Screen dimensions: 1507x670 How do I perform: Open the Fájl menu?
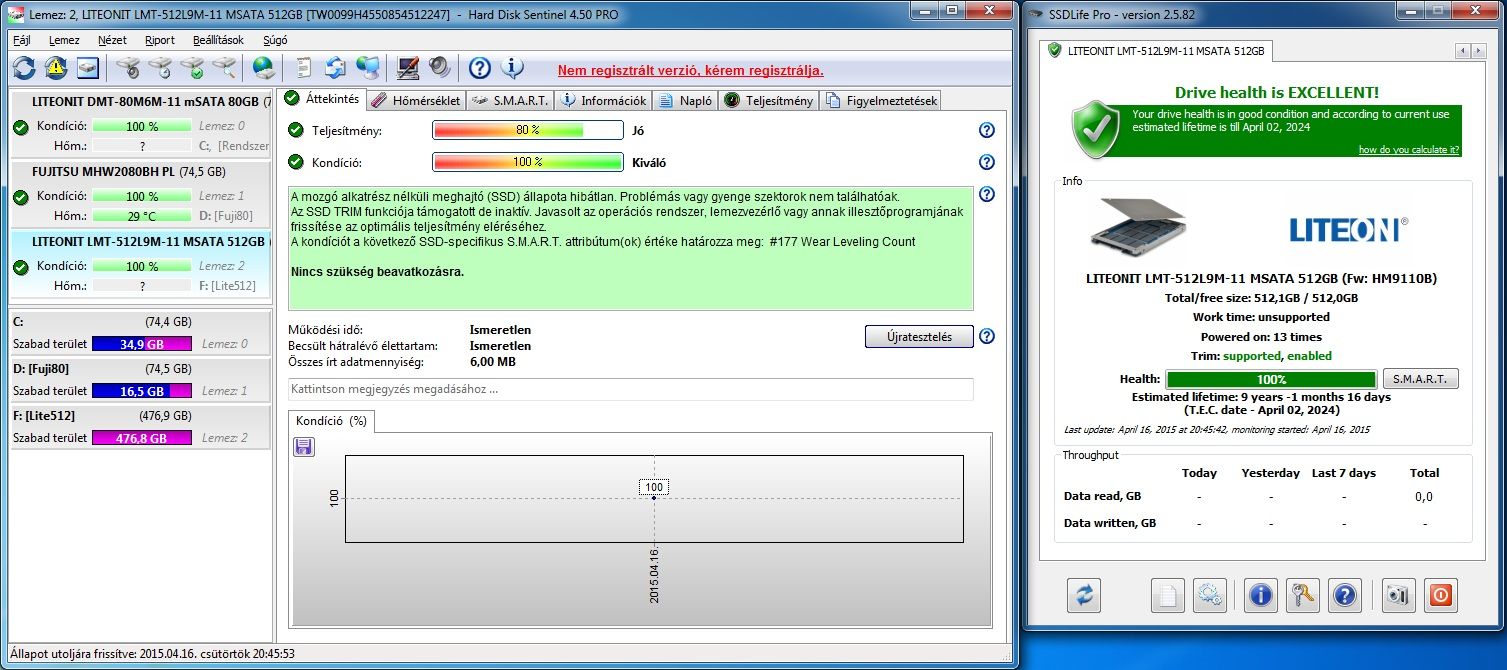click(22, 40)
